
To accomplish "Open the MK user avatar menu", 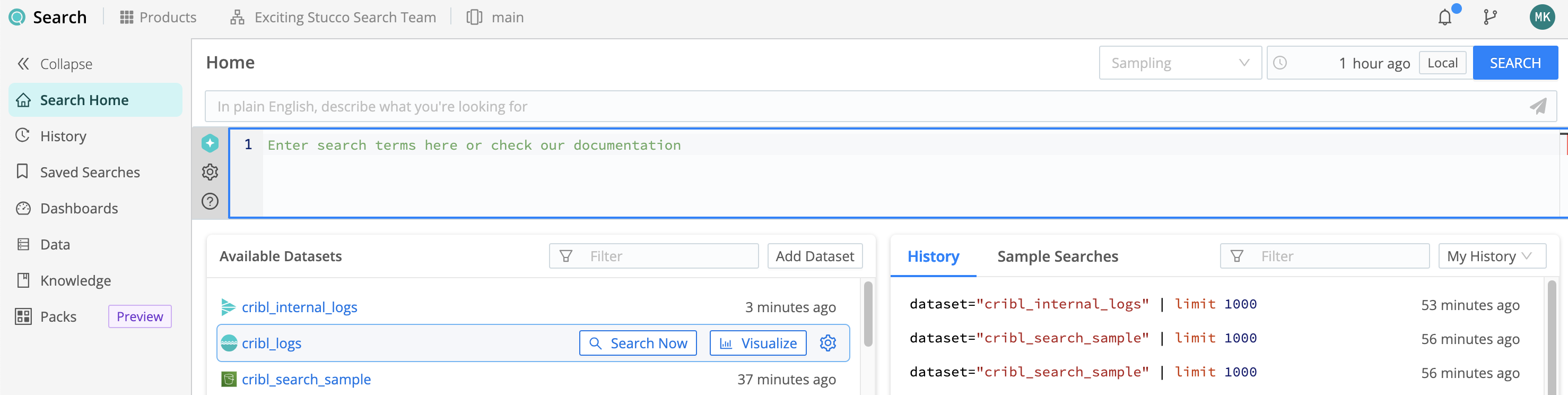I will pos(1542,17).
